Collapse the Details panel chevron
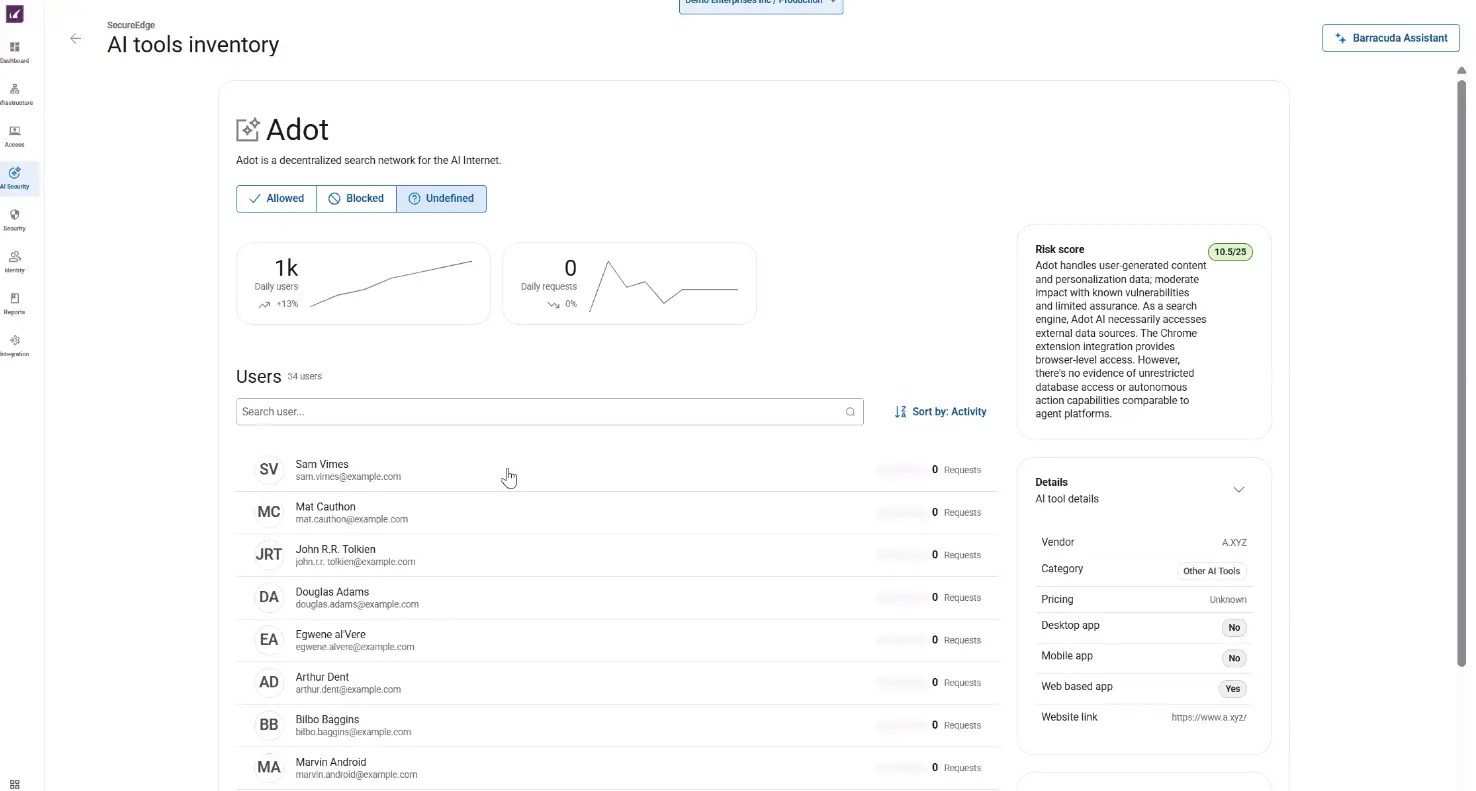Screen dimensions: 1476x791 [x=1239, y=490]
